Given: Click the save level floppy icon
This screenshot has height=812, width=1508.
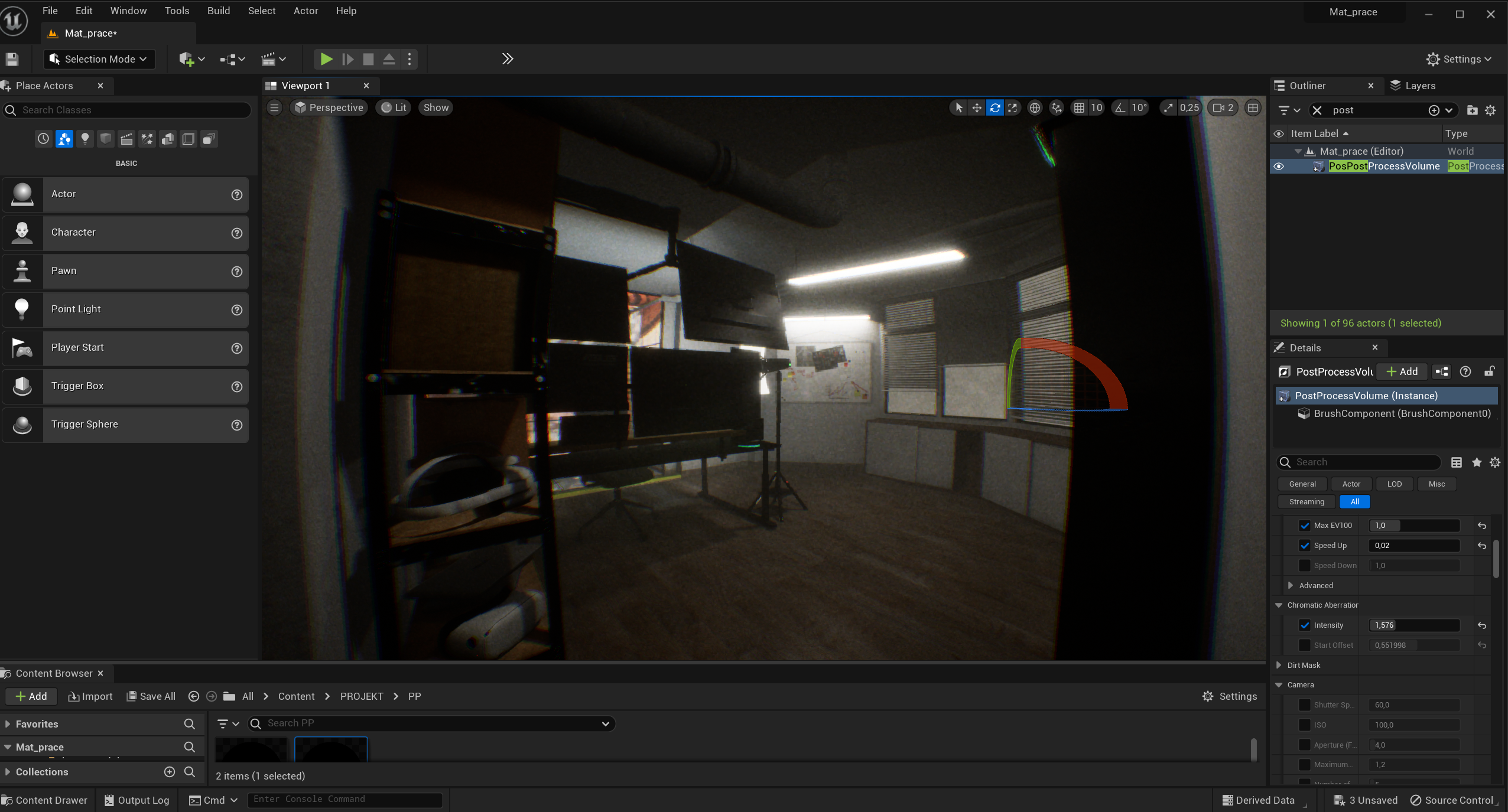Looking at the screenshot, I should (12, 59).
